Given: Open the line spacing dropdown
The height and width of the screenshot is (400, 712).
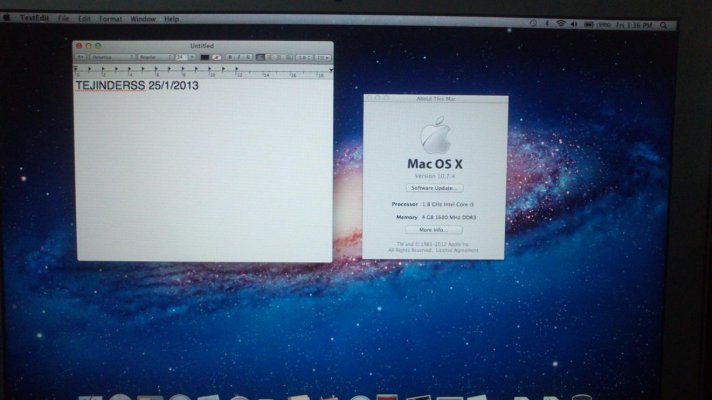Looking at the screenshot, I should (x=304, y=58).
